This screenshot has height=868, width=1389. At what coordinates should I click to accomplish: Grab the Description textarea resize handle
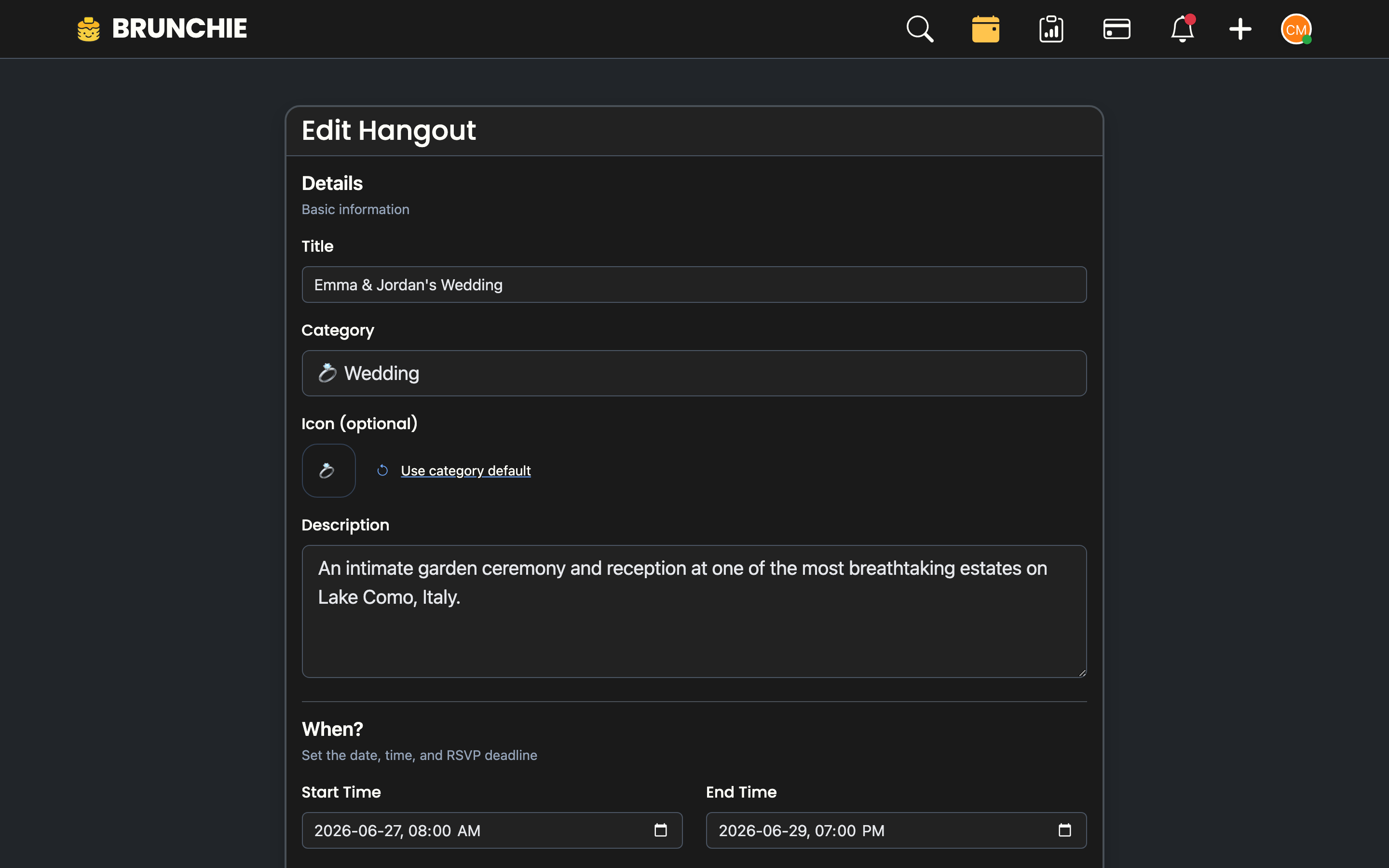click(1081, 673)
